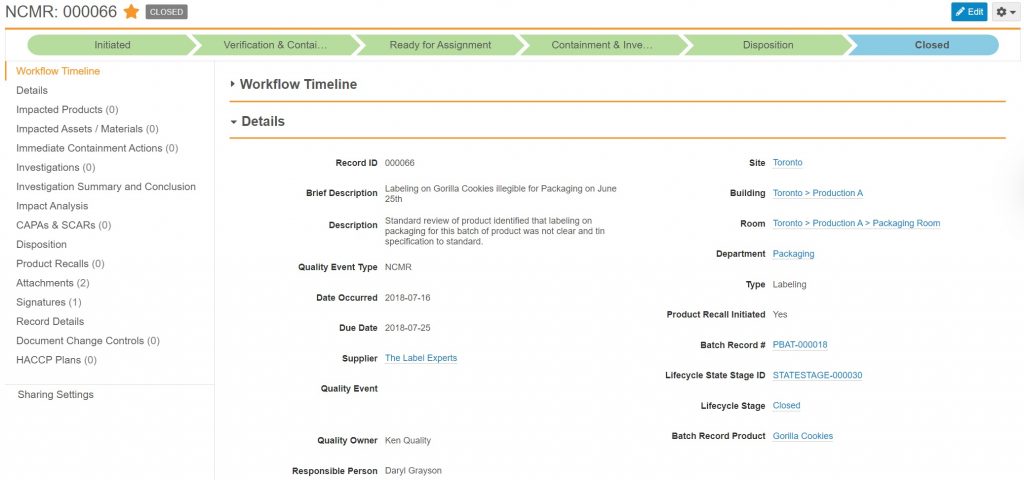Viewport: 1024px width, 480px height.
Task: Click the Edit button
Action: click(x=968, y=12)
